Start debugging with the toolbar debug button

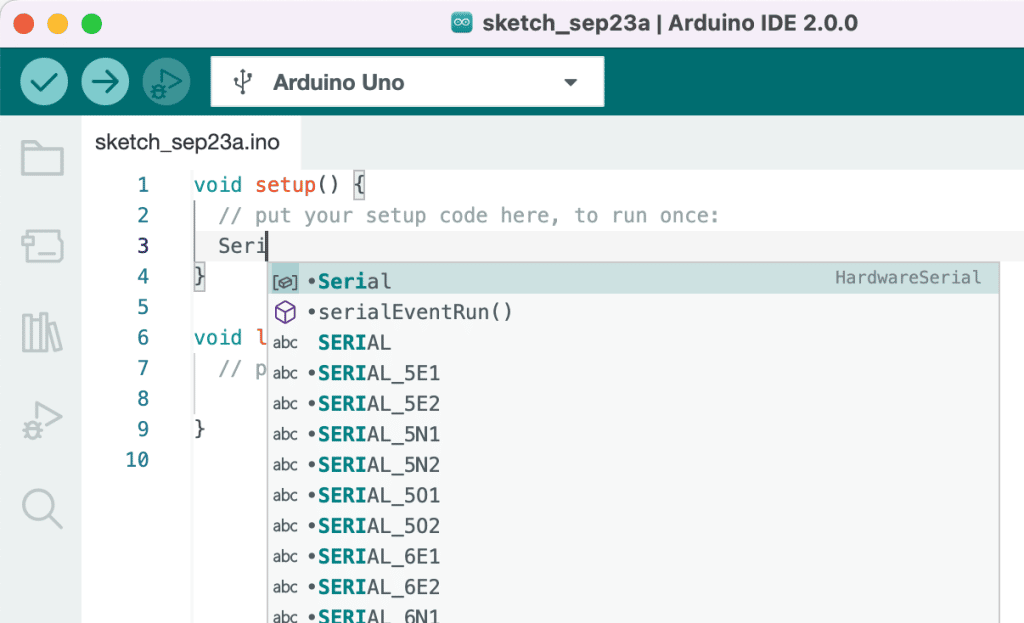pos(167,82)
